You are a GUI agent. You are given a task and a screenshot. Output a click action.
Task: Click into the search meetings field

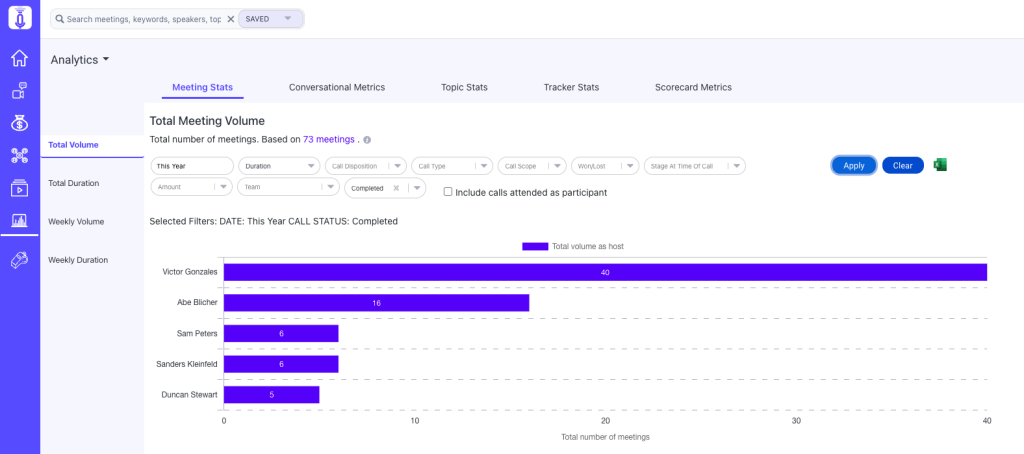tap(144, 19)
